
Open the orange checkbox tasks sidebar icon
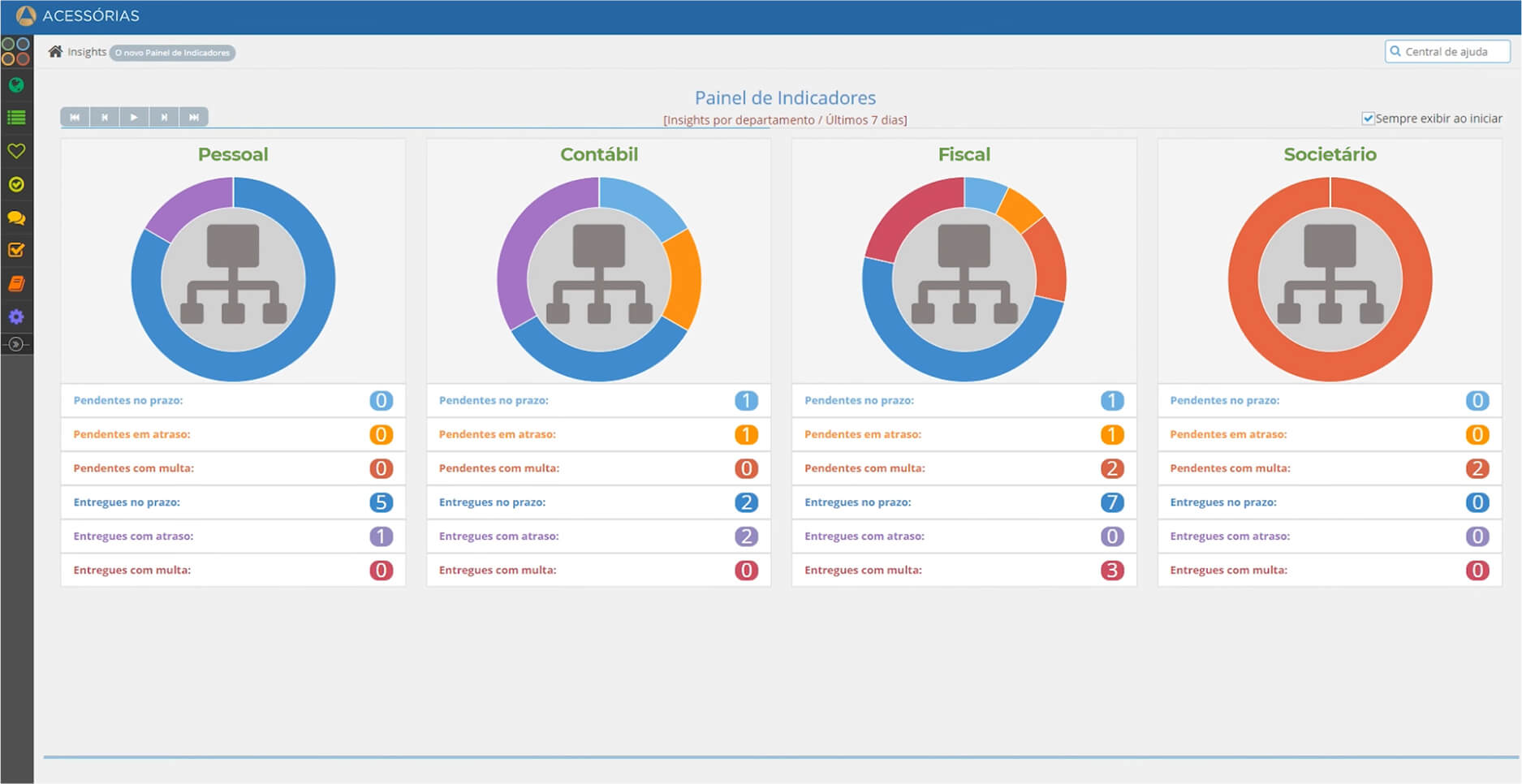coord(16,250)
